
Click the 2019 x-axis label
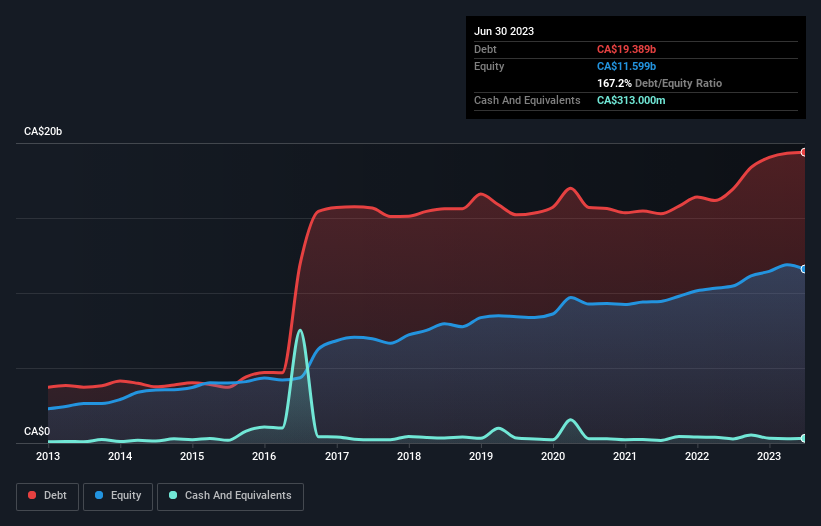[x=481, y=456]
